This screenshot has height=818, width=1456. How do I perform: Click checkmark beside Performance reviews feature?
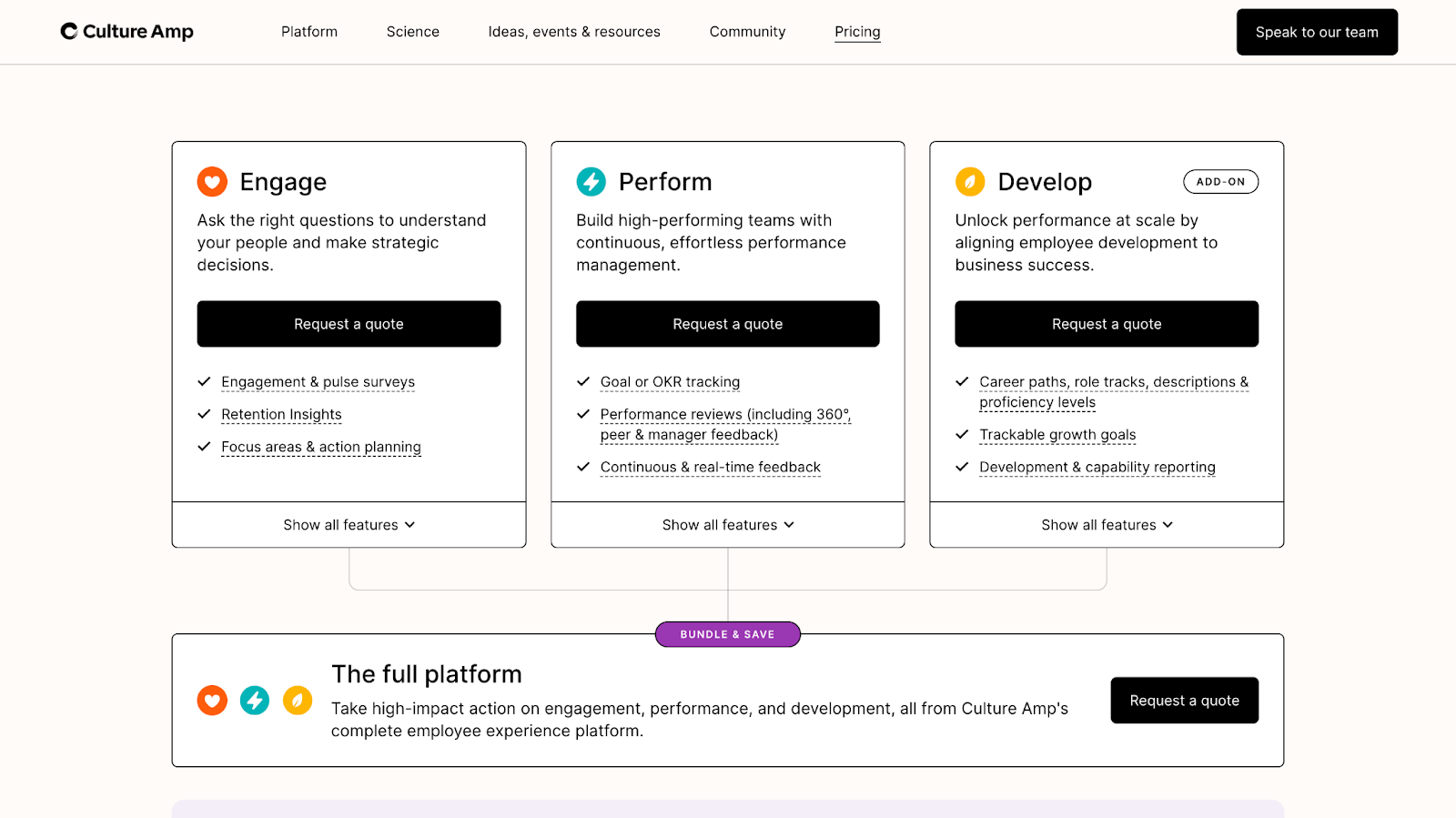point(583,414)
